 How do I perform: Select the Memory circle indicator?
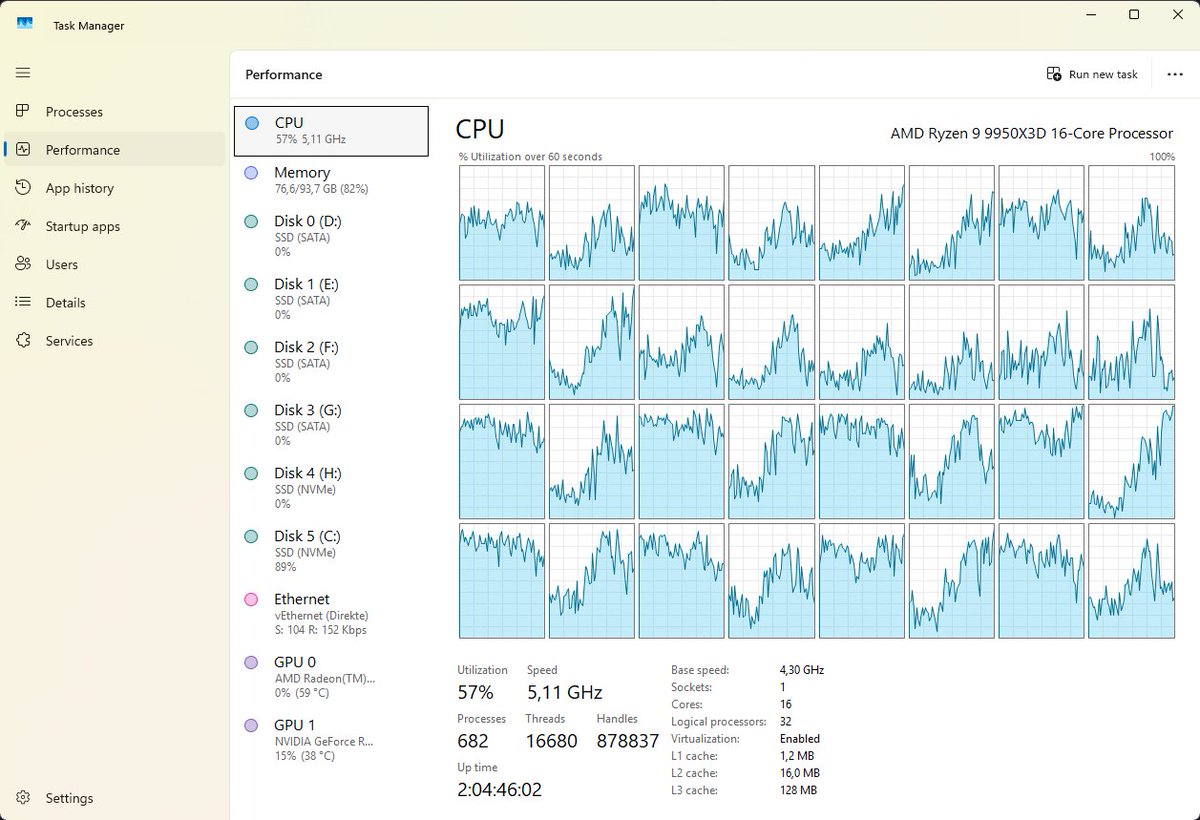[x=252, y=173]
